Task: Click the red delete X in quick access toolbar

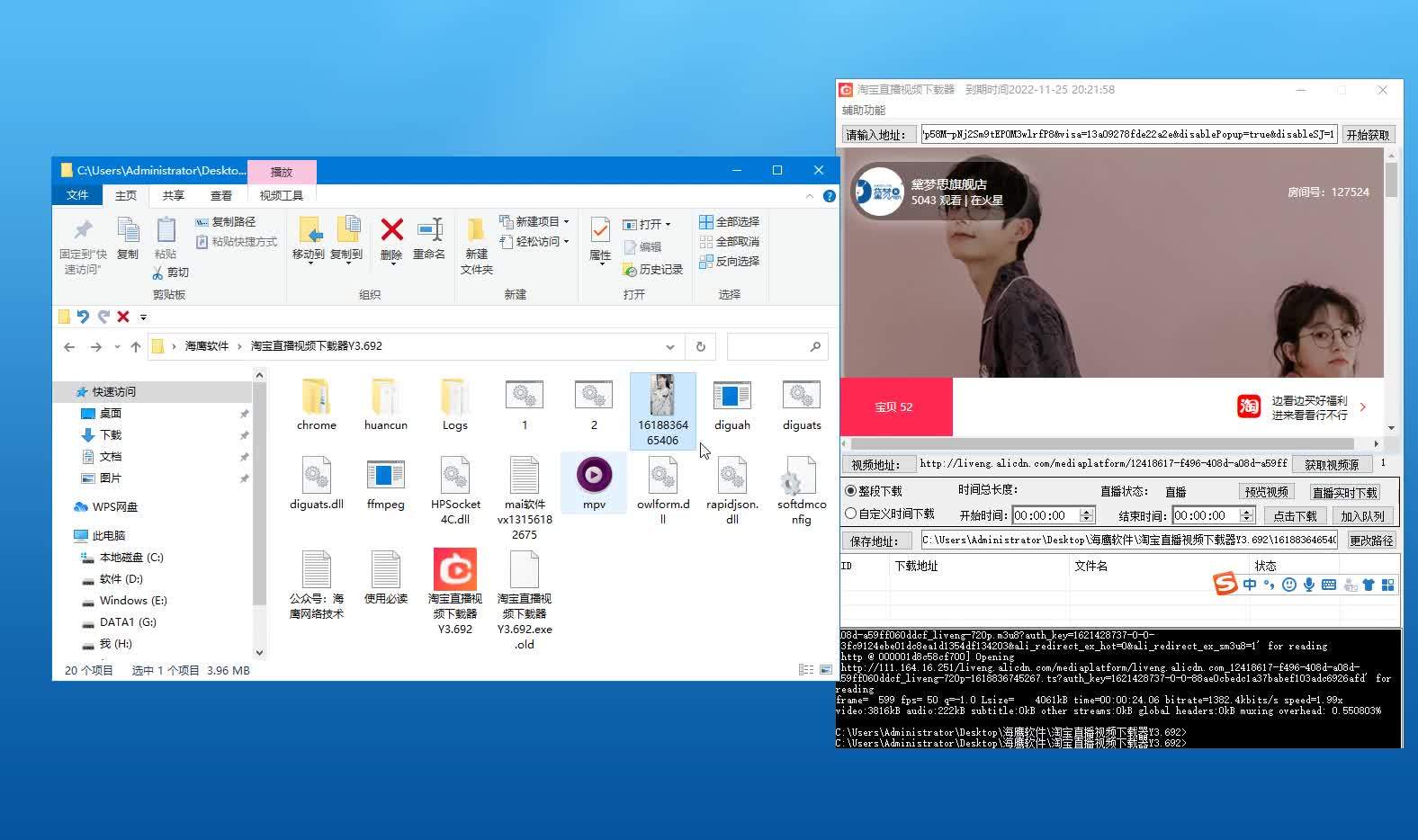Action: pos(123,317)
